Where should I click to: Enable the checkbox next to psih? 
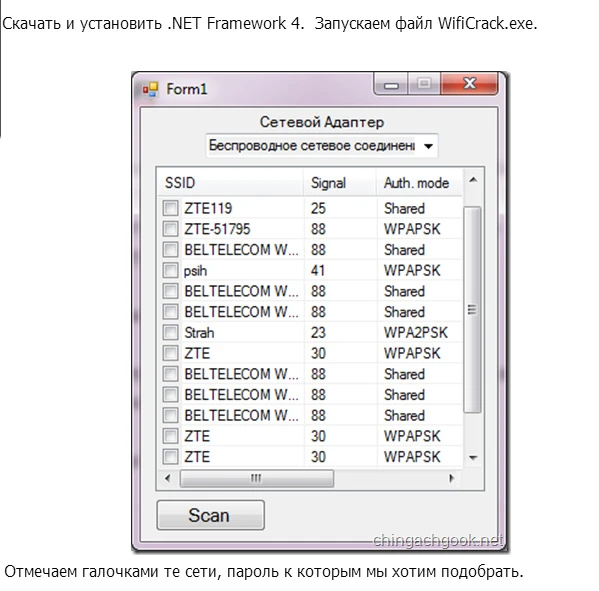coord(170,270)
